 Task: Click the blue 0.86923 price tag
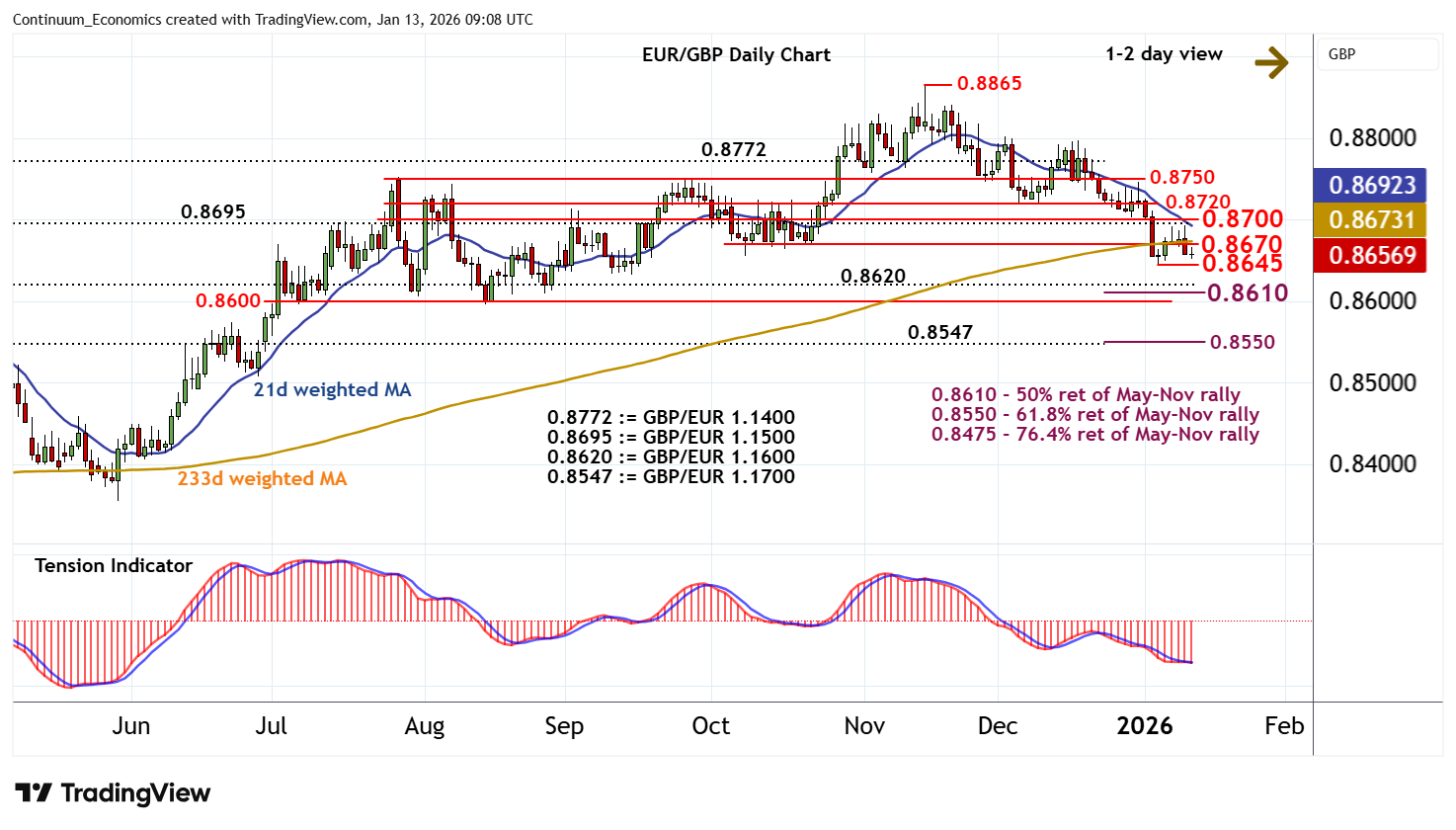pyautogui.click(x=1371, y=185)
